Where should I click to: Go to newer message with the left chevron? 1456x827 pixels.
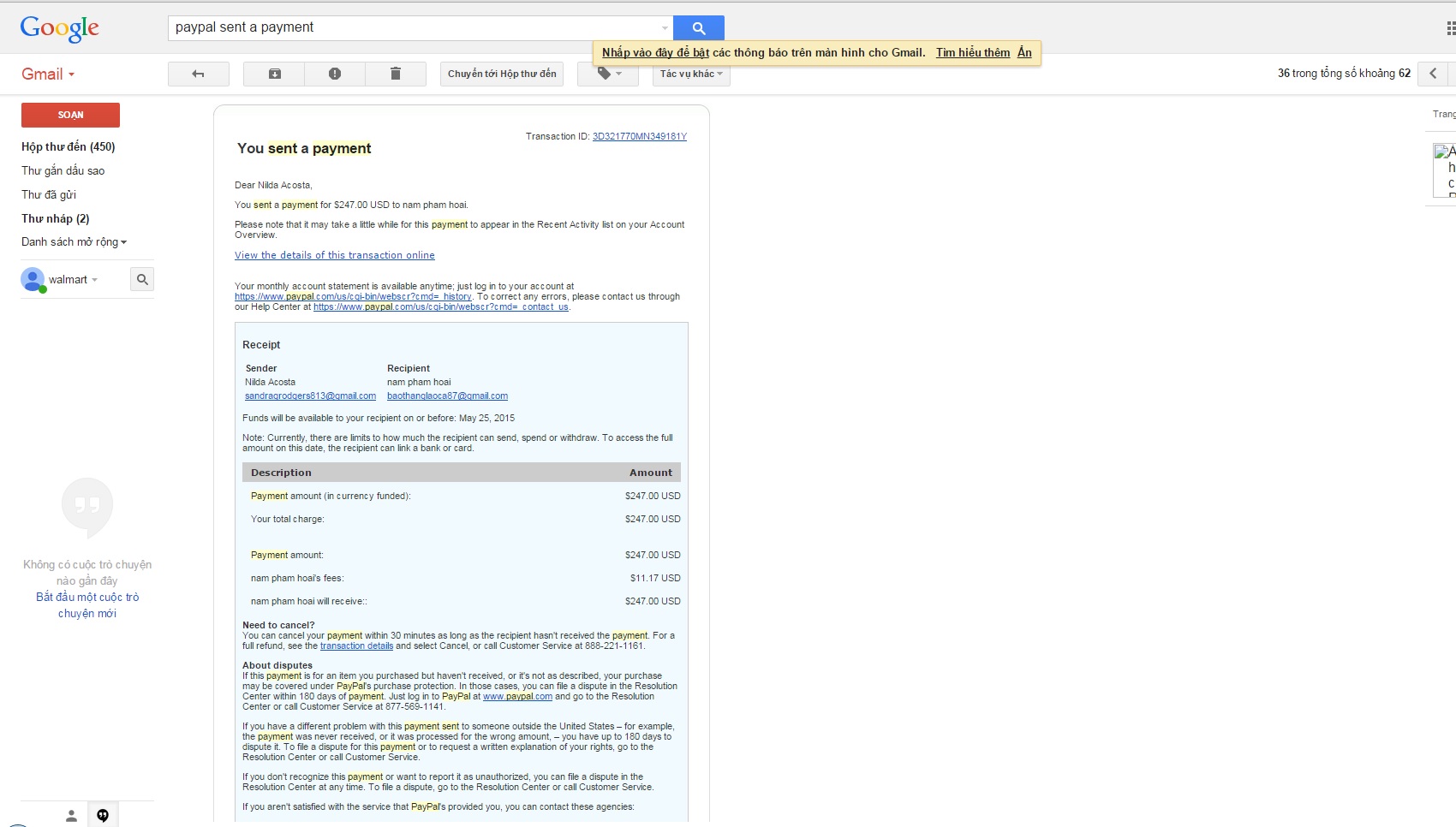(x=1433, y=74)
